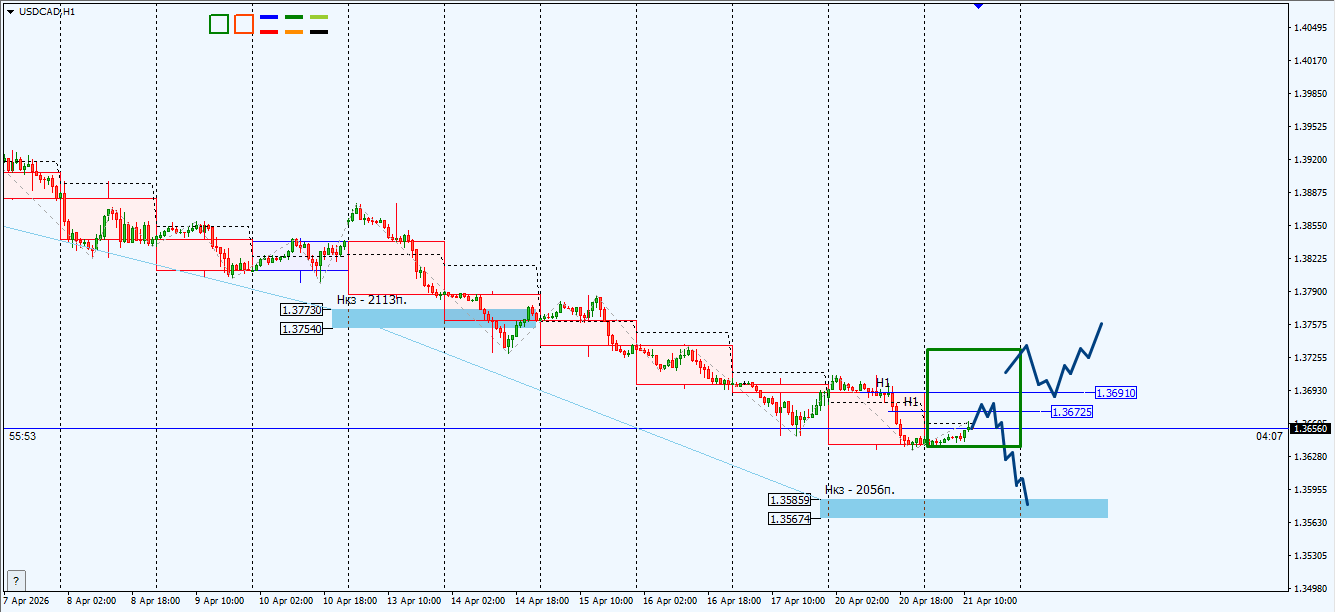The width and height of the screenshot is (1335, 612).
Task: Select the blue line legend swatch
Action: 269,18
